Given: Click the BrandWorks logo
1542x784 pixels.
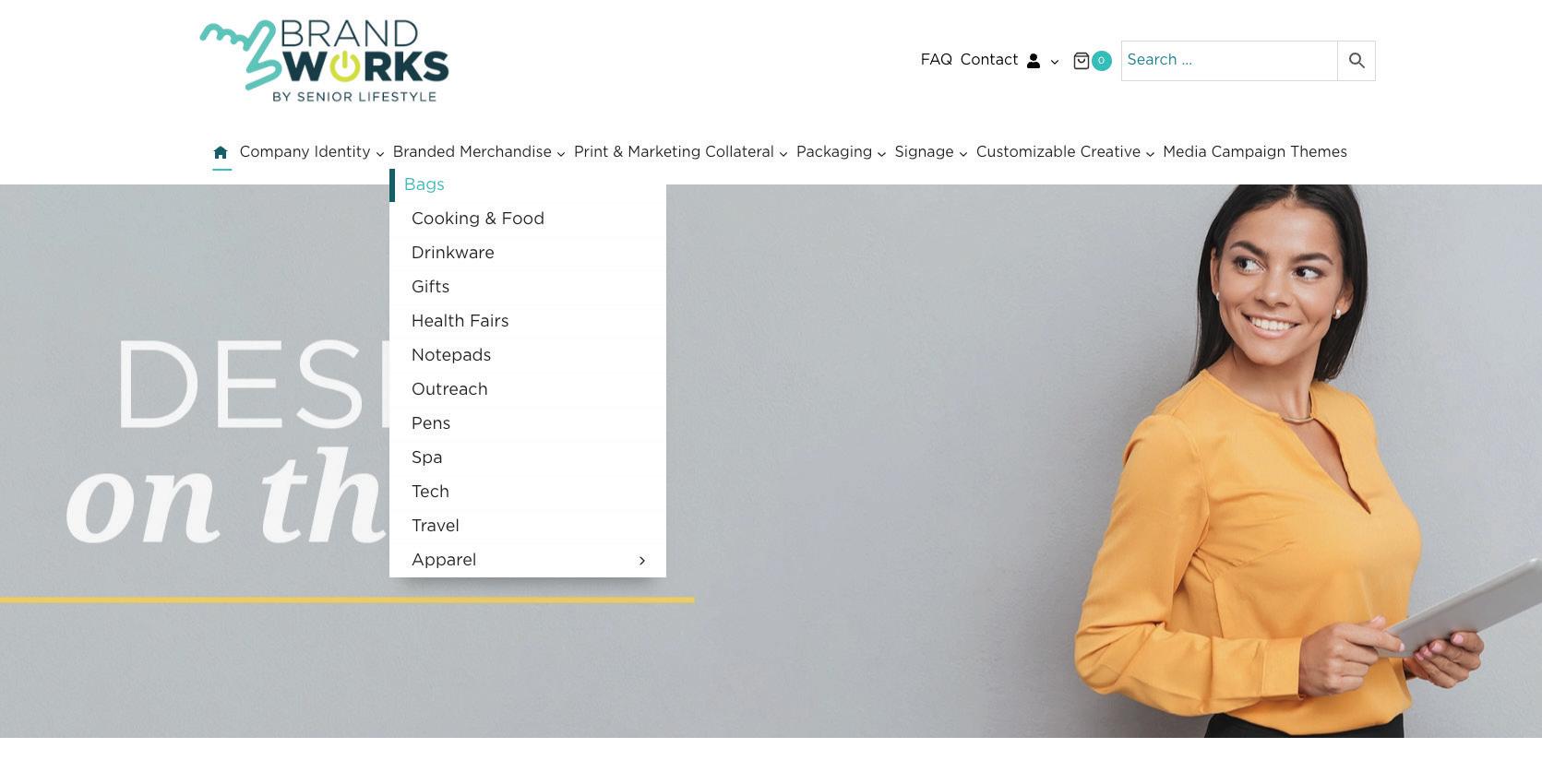Looking at the screenshot, I should (x=324, y=61).
